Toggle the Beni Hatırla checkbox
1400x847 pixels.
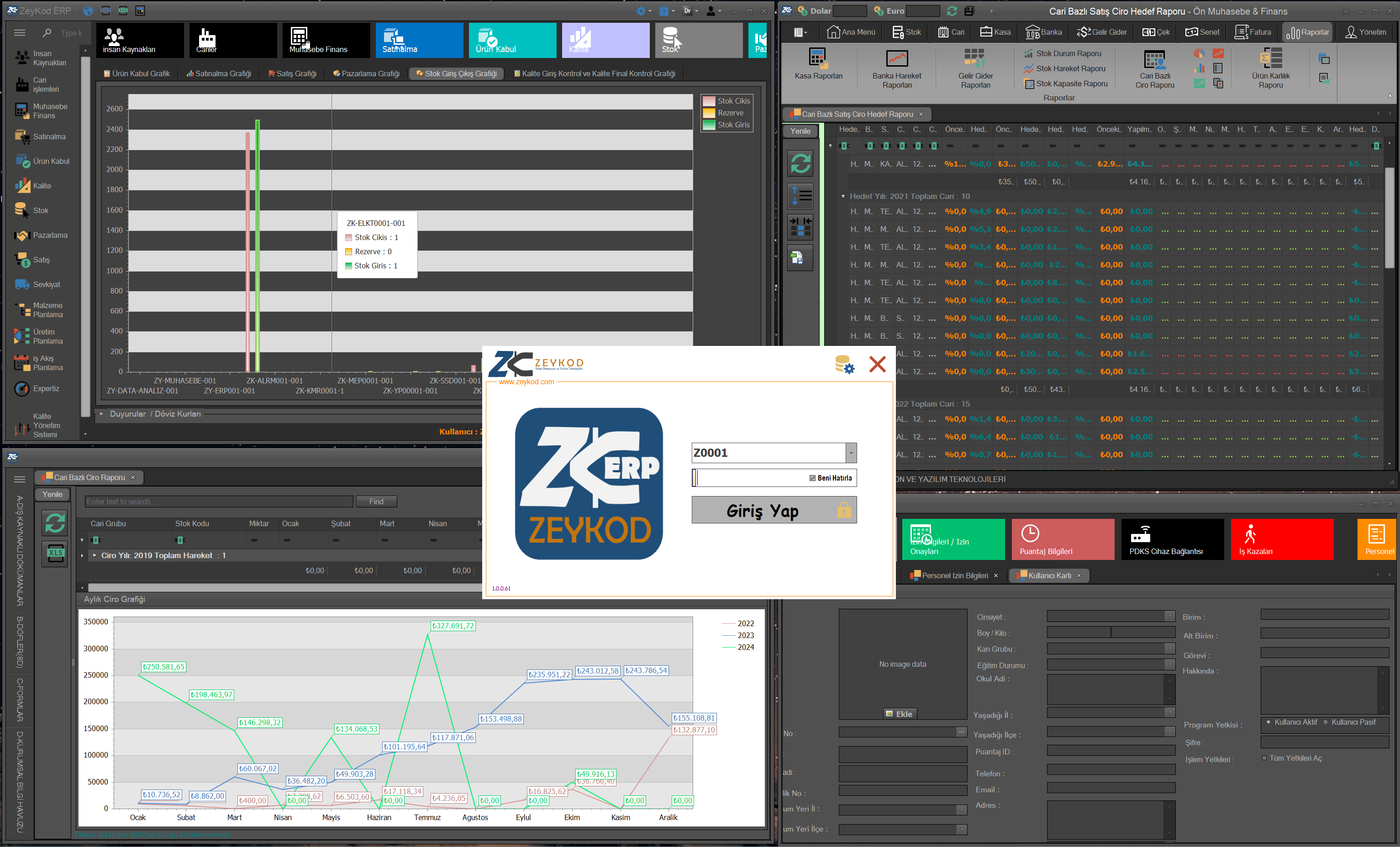pos(812,478)
